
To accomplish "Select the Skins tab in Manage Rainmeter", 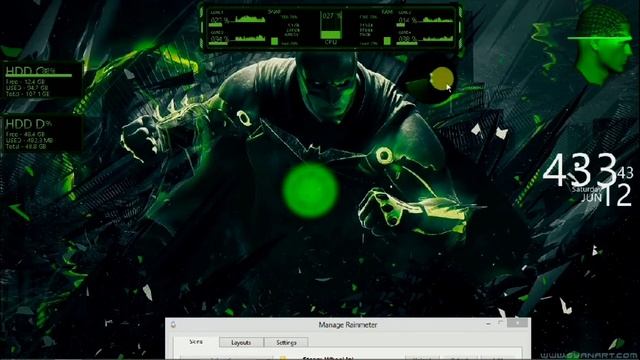I will pos(196,342).
